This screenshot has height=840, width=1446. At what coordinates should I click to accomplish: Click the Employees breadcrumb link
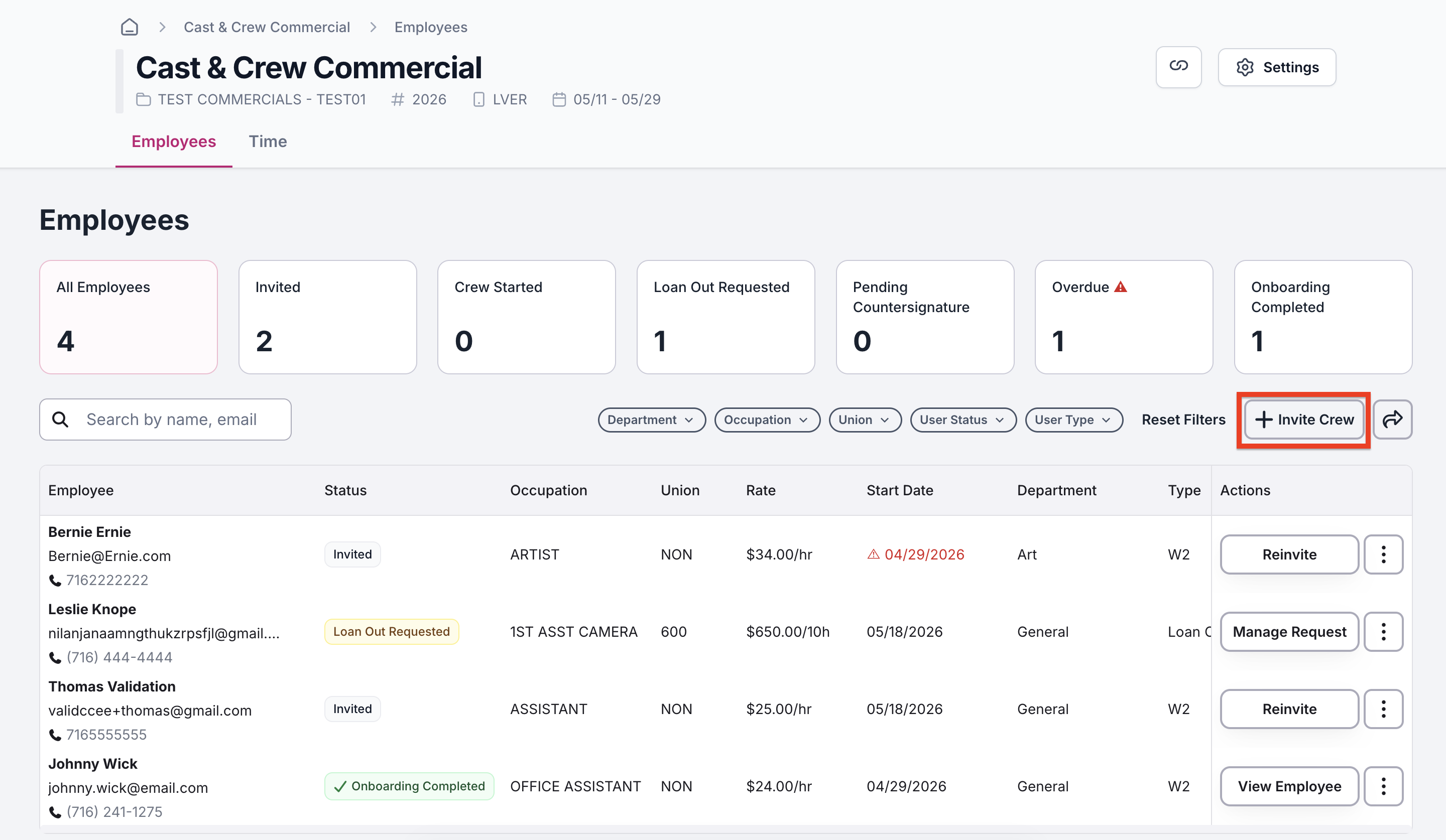pyautogui.click(x=431, y=27)
